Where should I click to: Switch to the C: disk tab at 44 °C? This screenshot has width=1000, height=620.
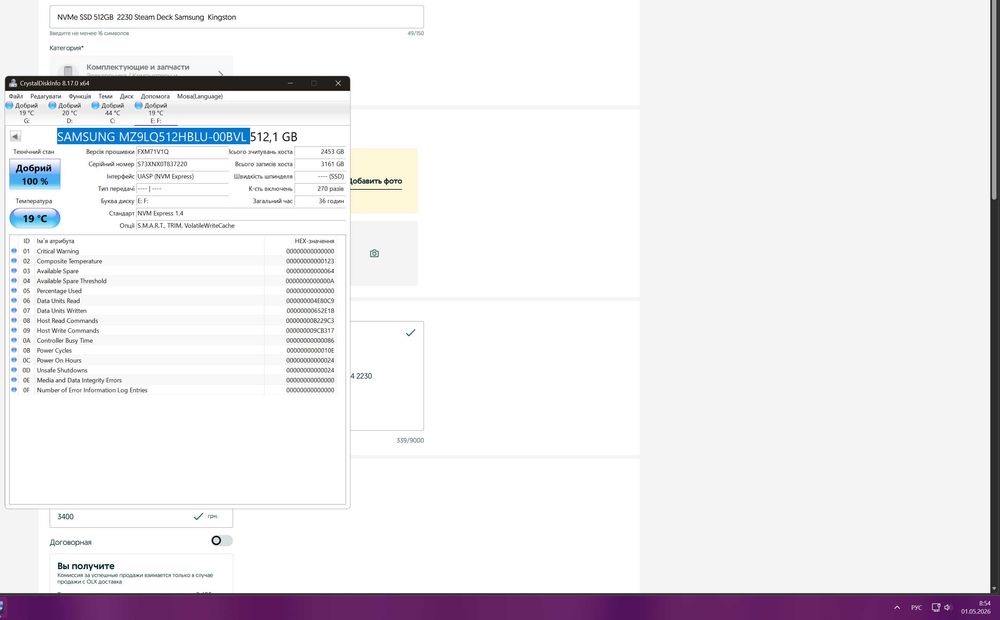112,113
